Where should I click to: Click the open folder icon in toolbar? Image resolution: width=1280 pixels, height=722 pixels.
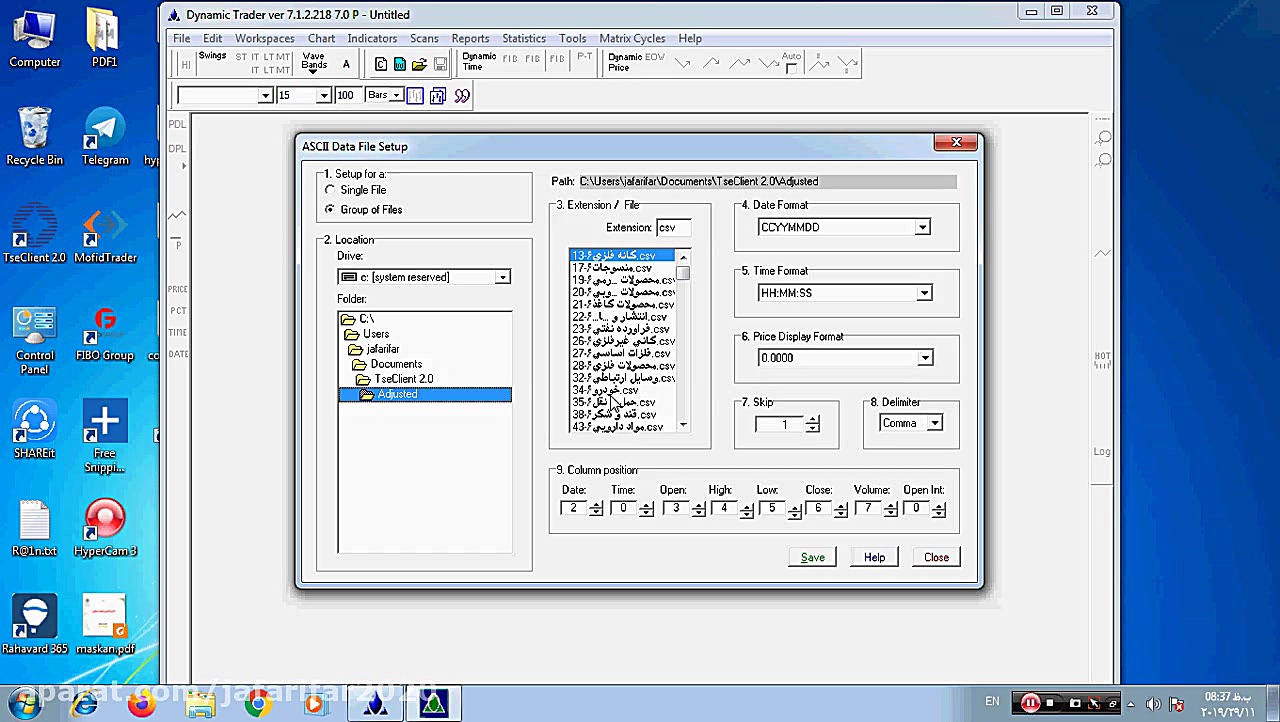click(x=420, y=64)
